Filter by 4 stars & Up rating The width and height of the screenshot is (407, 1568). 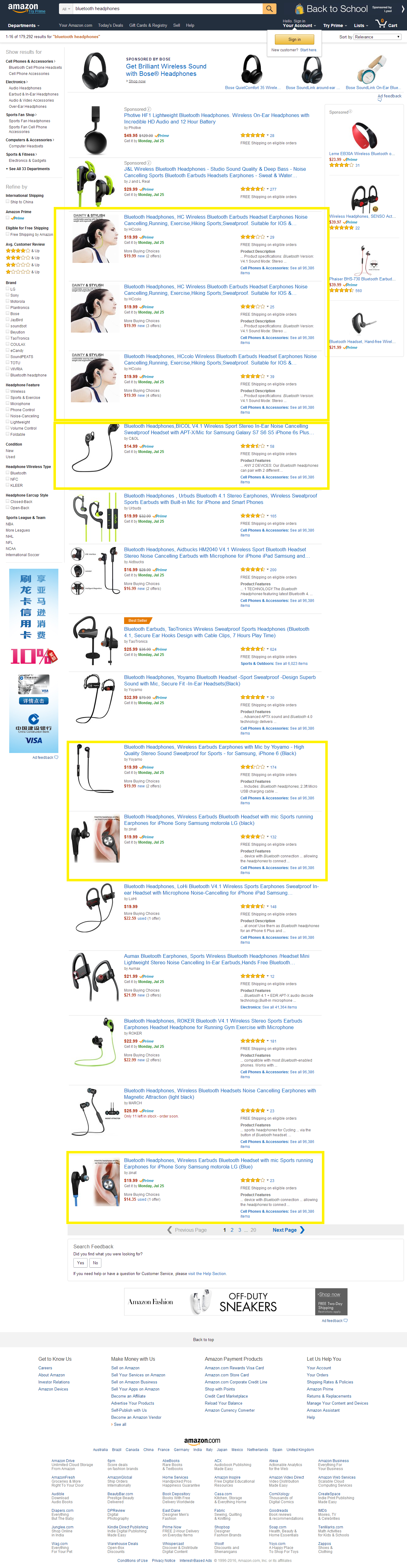tap(22, 251)
